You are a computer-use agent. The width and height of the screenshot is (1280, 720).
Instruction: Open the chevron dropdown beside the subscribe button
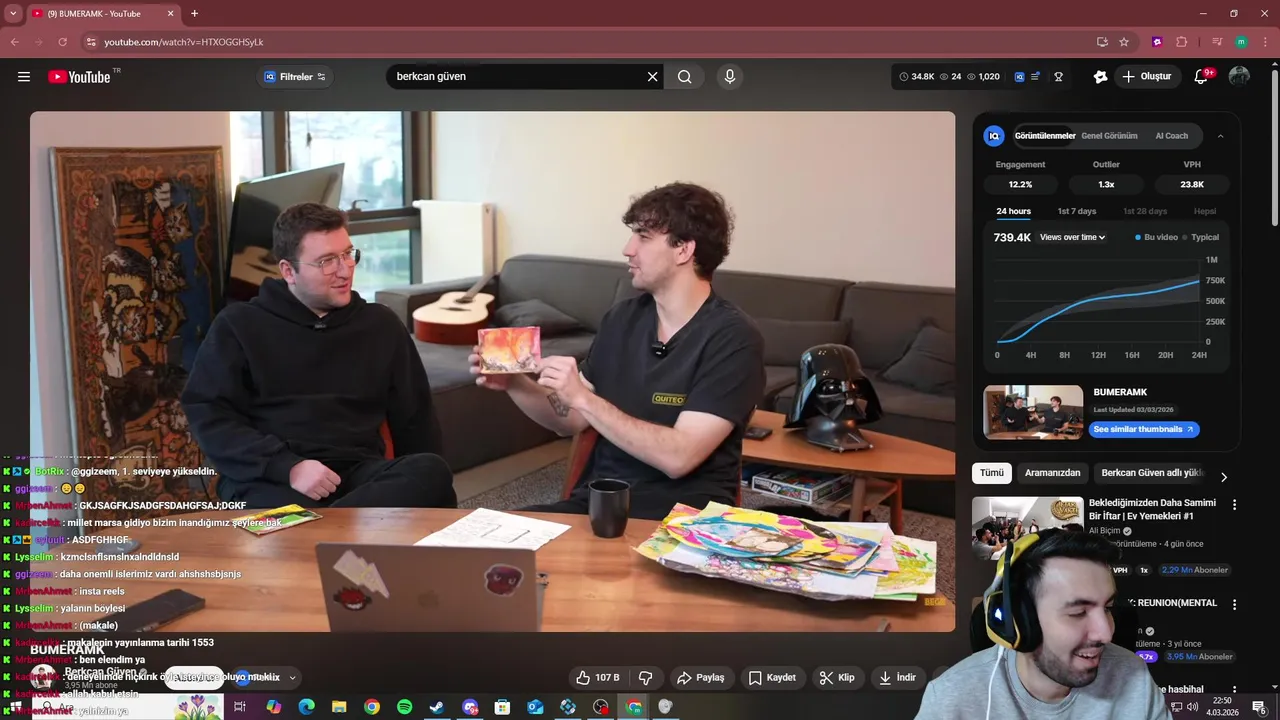(x=292, y=677)
